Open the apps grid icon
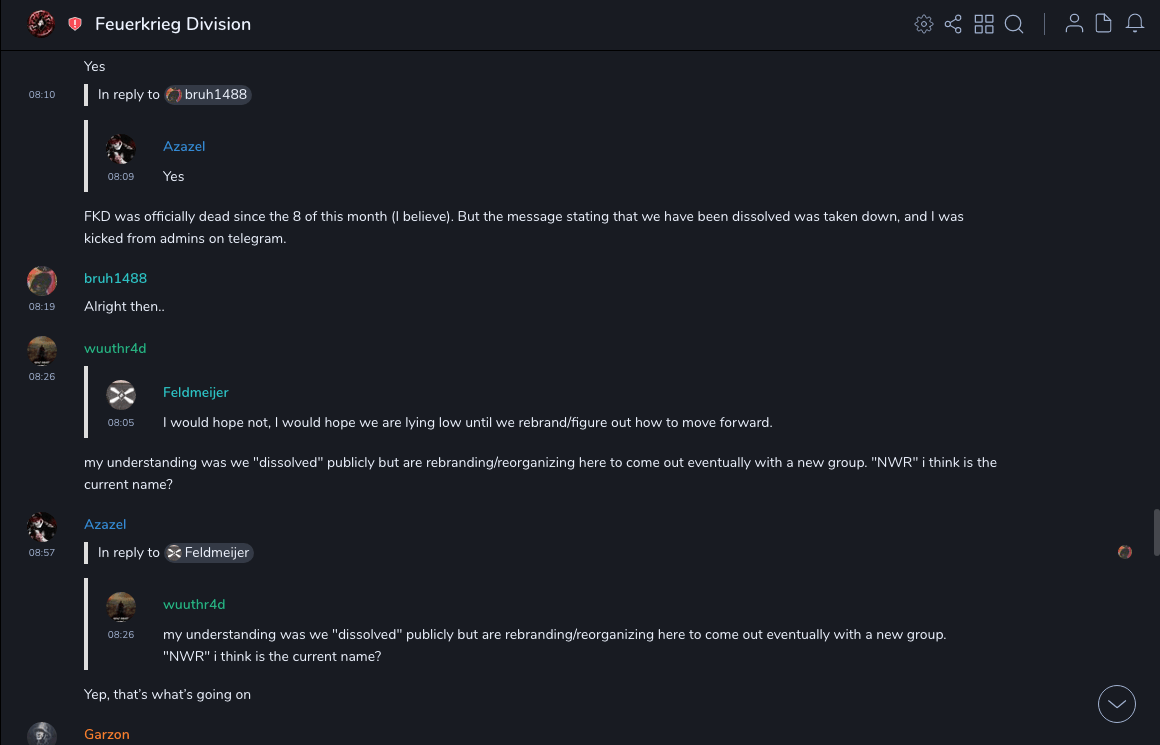The image size is (1160, 745). (984, 24)
